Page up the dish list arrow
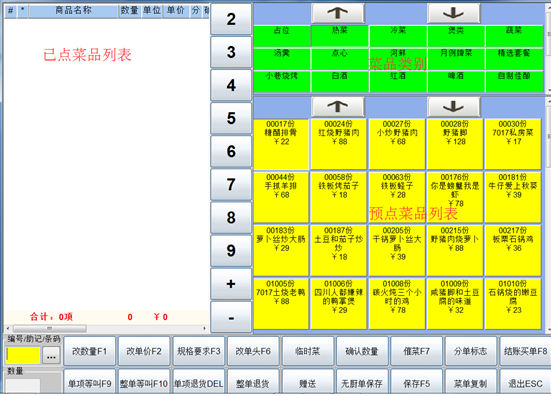The height and width of the screenshot is (396, 551). click(x=338, y=106)
